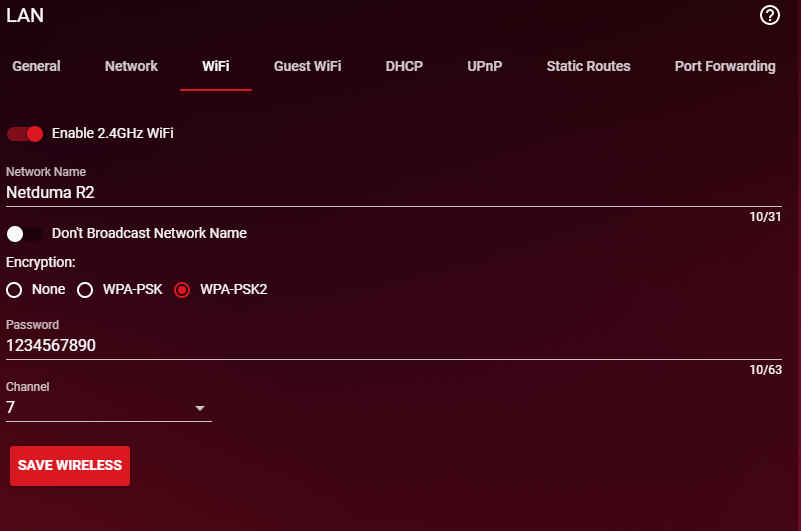Disable the 2.4GHz WiFi toggle
Screen dimensions: 801x531
[x=25, y=134]
